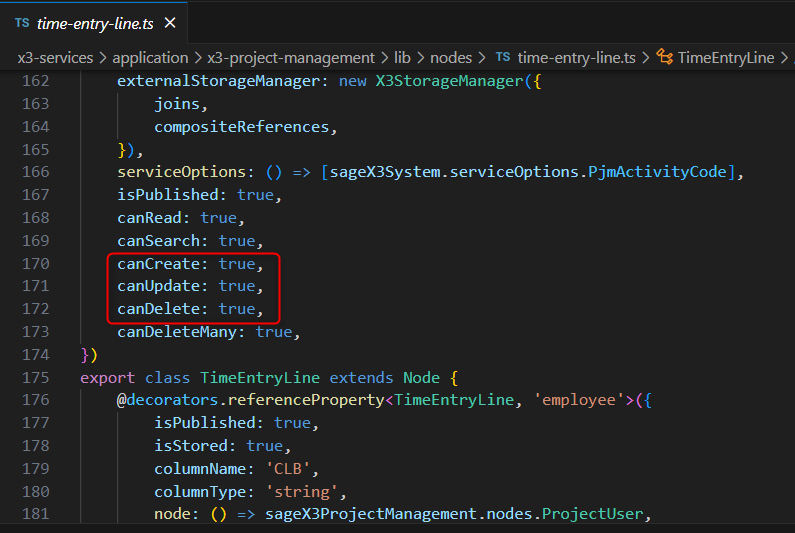Open nodes breadcrumb segment
795x533 pixels.
pyautogui.click(x=451, y=58)
